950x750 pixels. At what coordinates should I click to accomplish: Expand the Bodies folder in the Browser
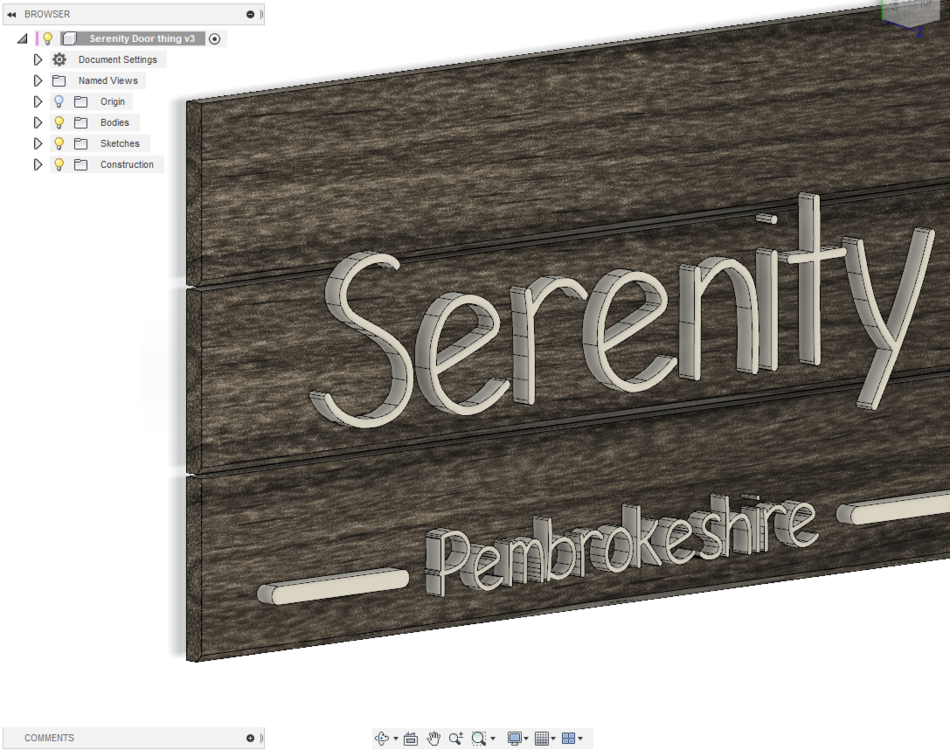pyautogui.click(x=37, y=122)
